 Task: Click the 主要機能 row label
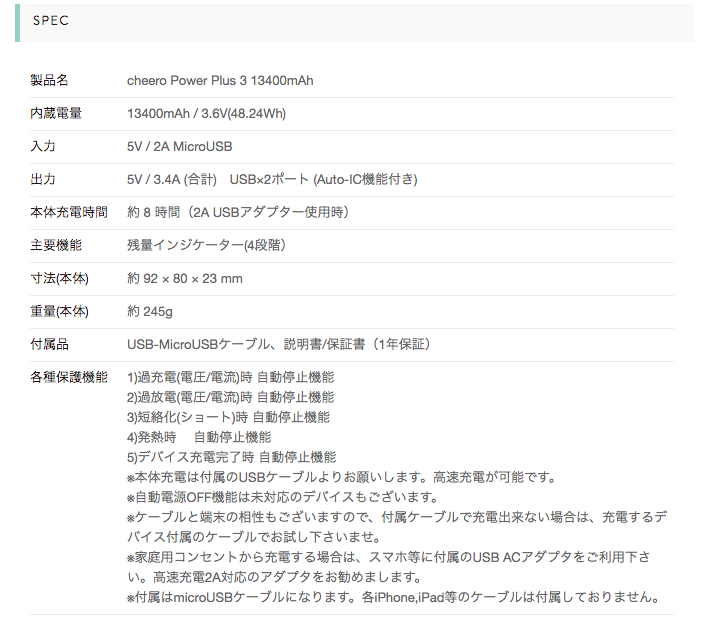tap(56, 245)
